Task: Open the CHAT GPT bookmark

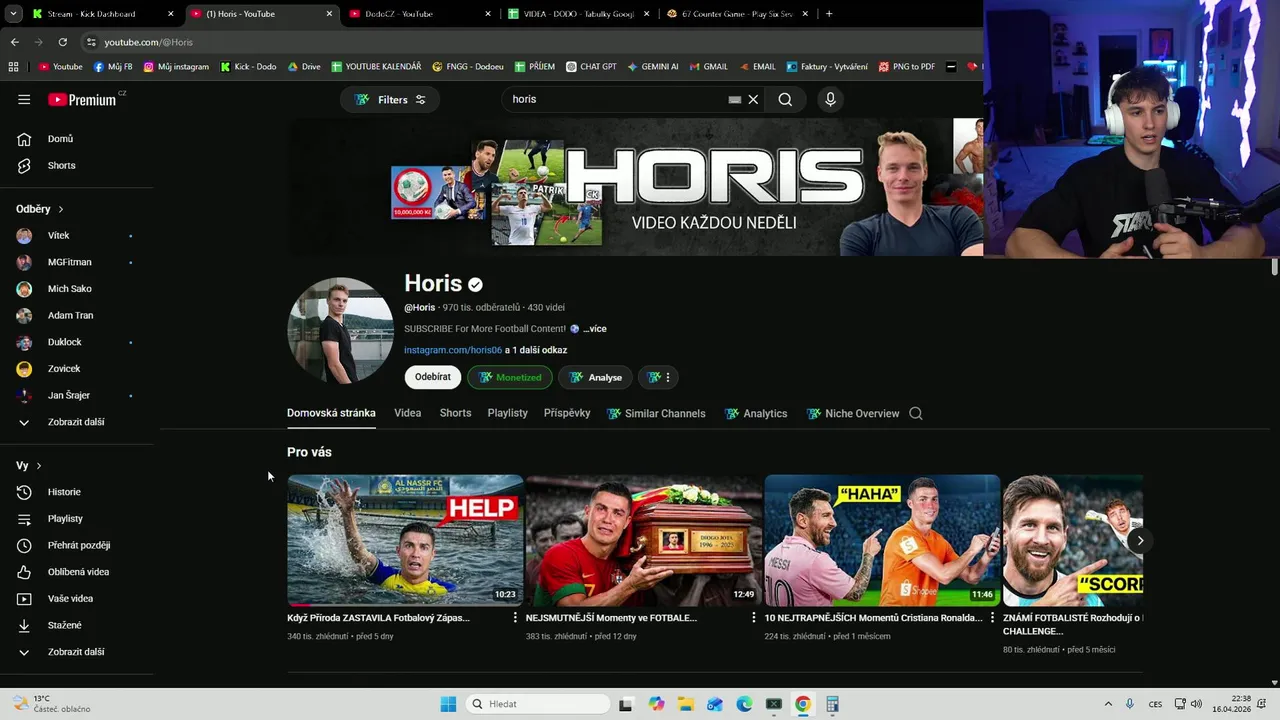Action: tap(591, 67)
